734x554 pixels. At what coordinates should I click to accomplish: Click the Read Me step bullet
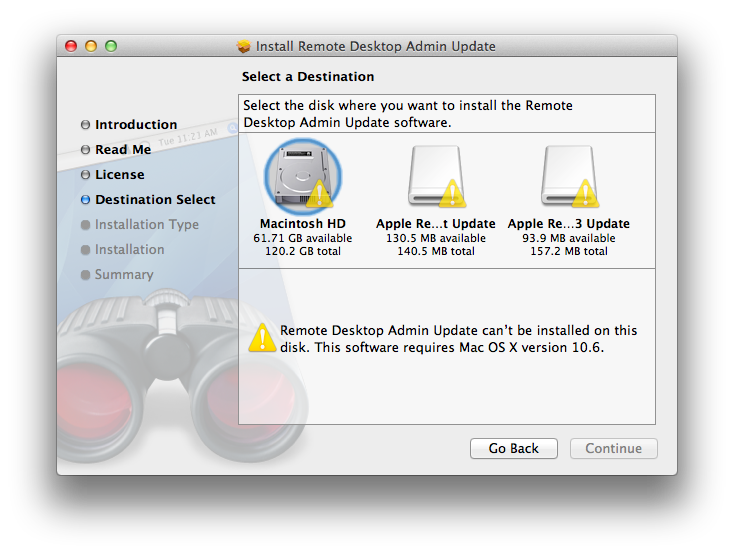(85, 149)
